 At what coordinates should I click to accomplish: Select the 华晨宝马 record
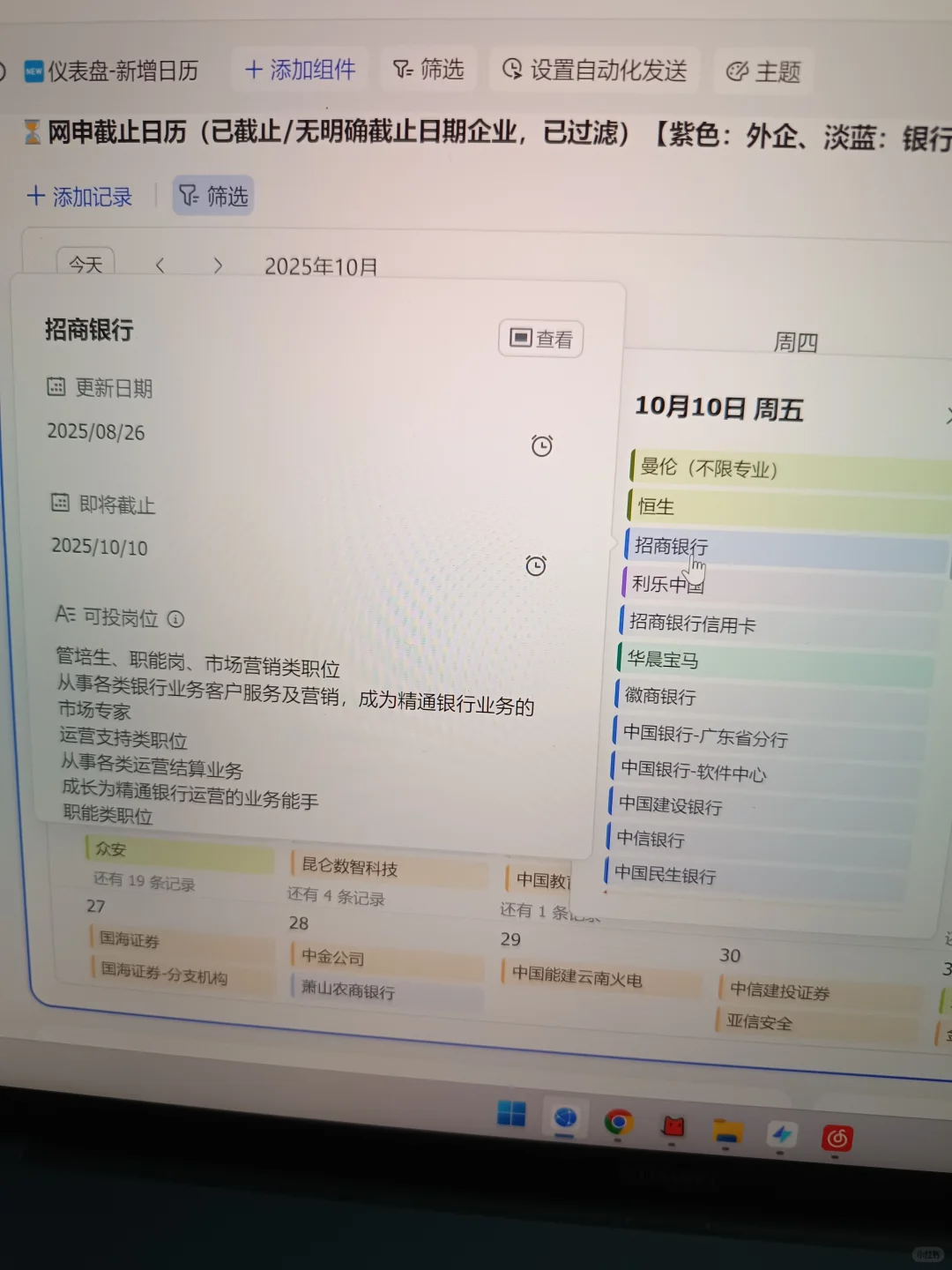(x=775, y=663)
